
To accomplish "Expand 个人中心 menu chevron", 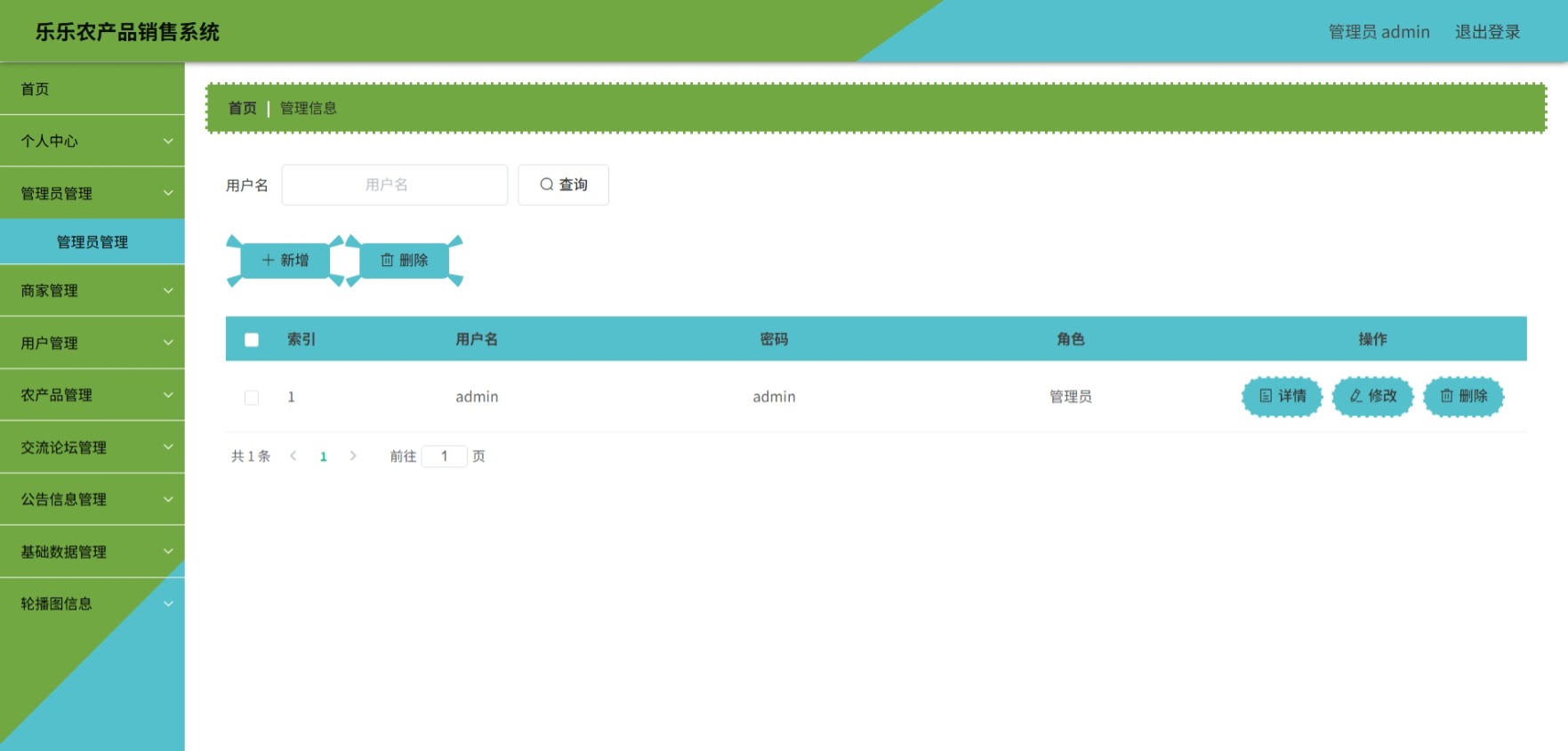I will (168, 141).
